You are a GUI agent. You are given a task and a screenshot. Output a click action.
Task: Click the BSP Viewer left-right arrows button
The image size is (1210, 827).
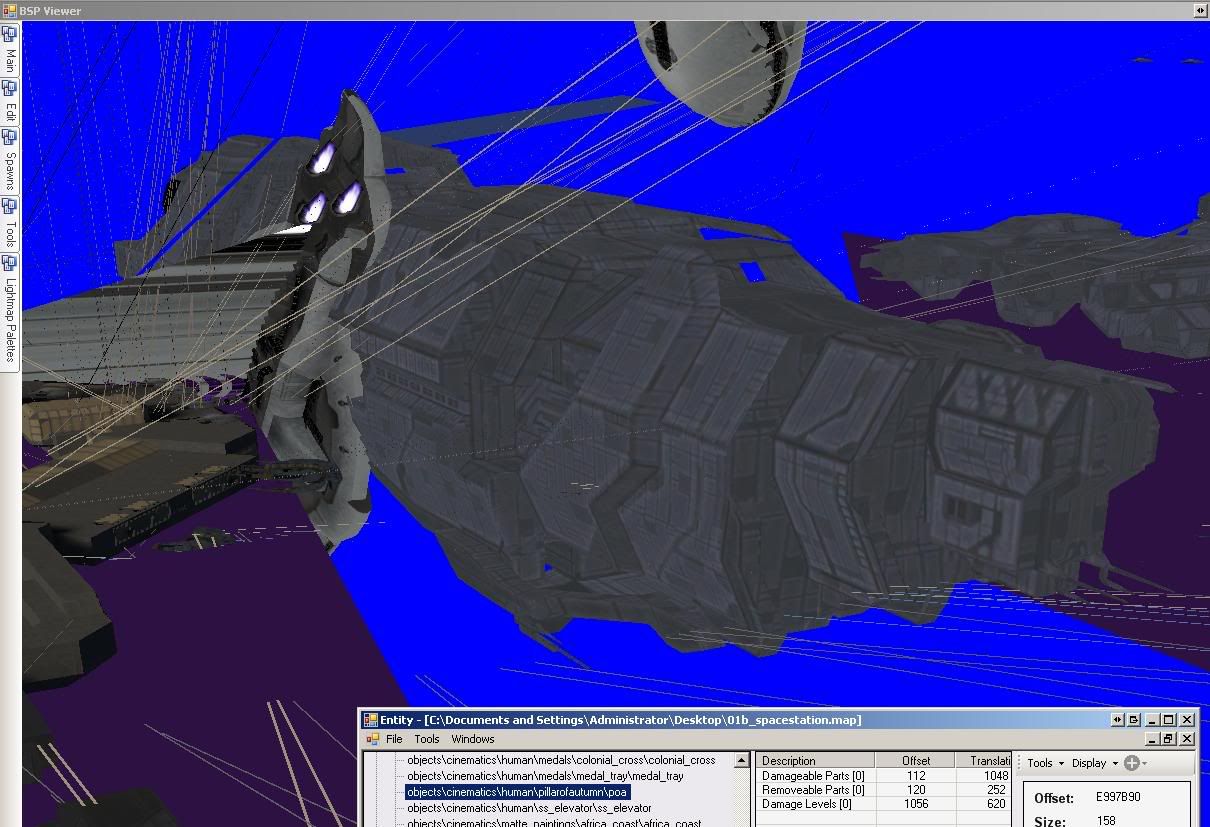coord(1200,10)
